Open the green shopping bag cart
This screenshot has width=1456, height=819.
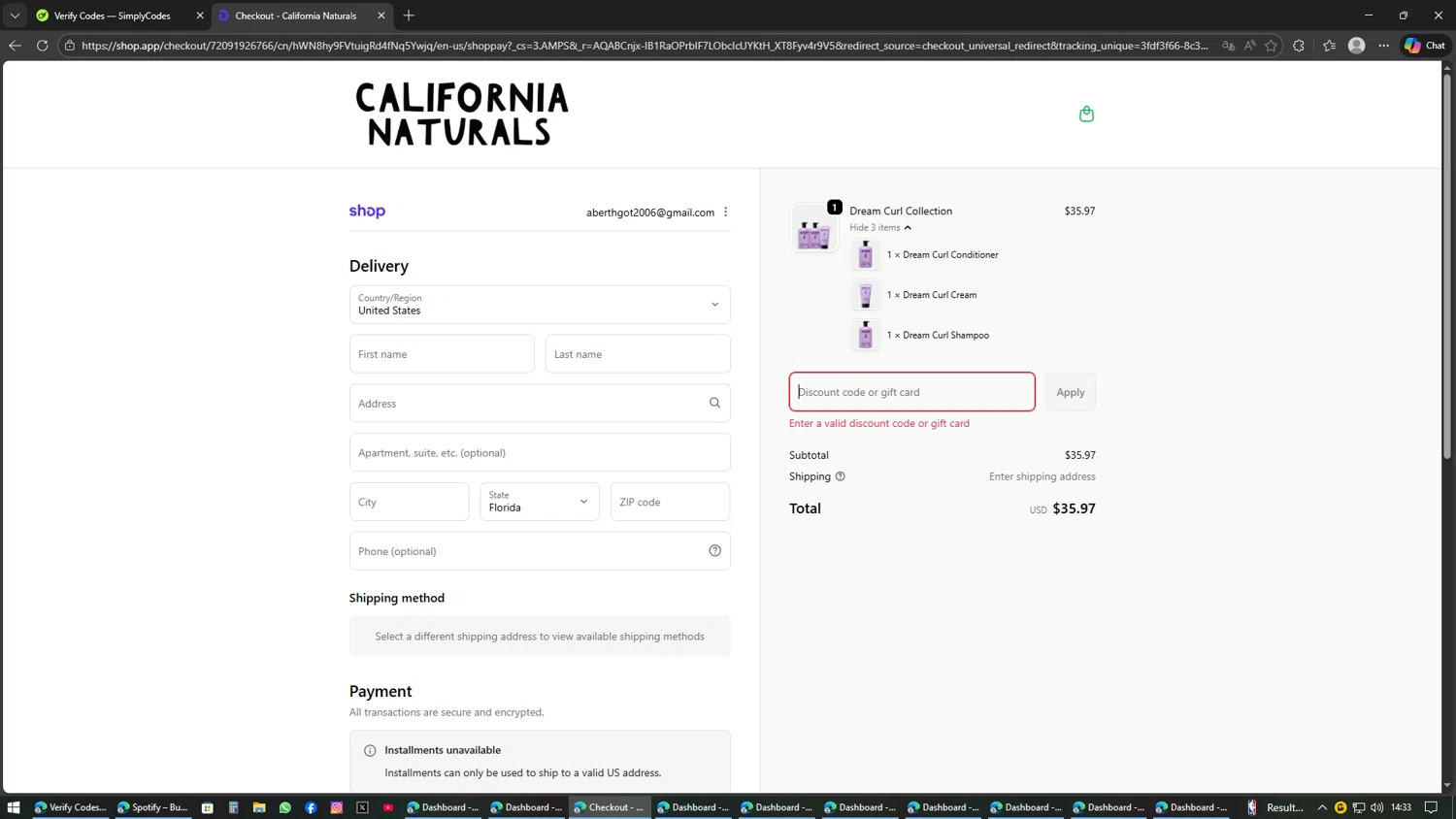point(1086,115)
